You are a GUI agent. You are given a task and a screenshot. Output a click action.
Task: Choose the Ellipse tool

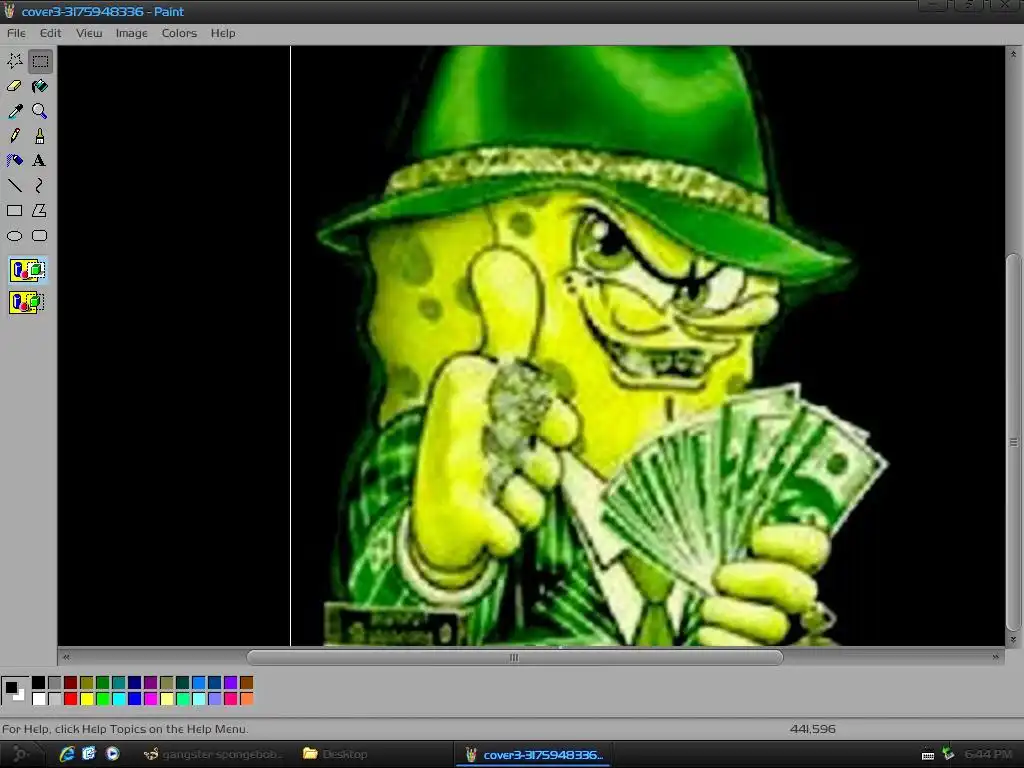point(14,236)
